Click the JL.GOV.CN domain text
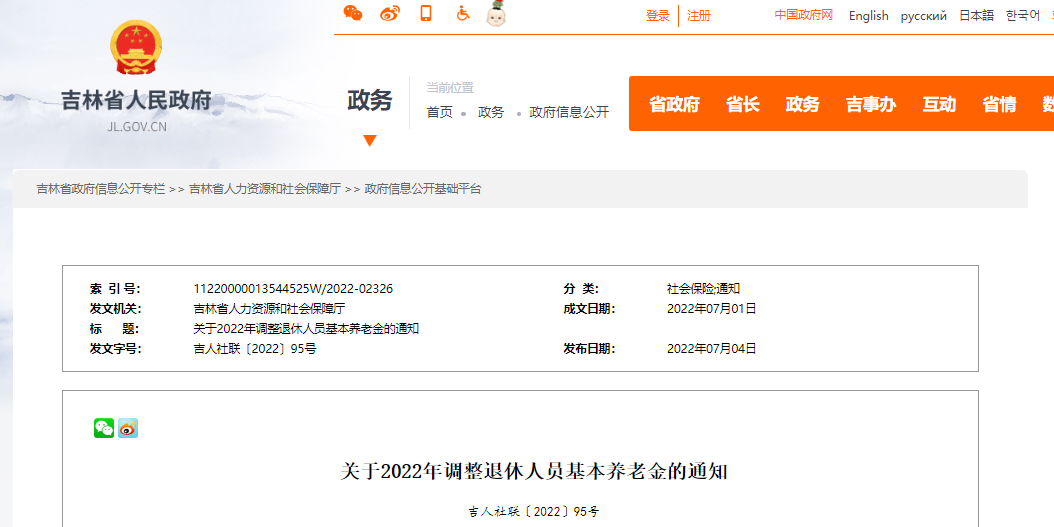This screenshot has width=1054, height=527. tap(137, 126)
